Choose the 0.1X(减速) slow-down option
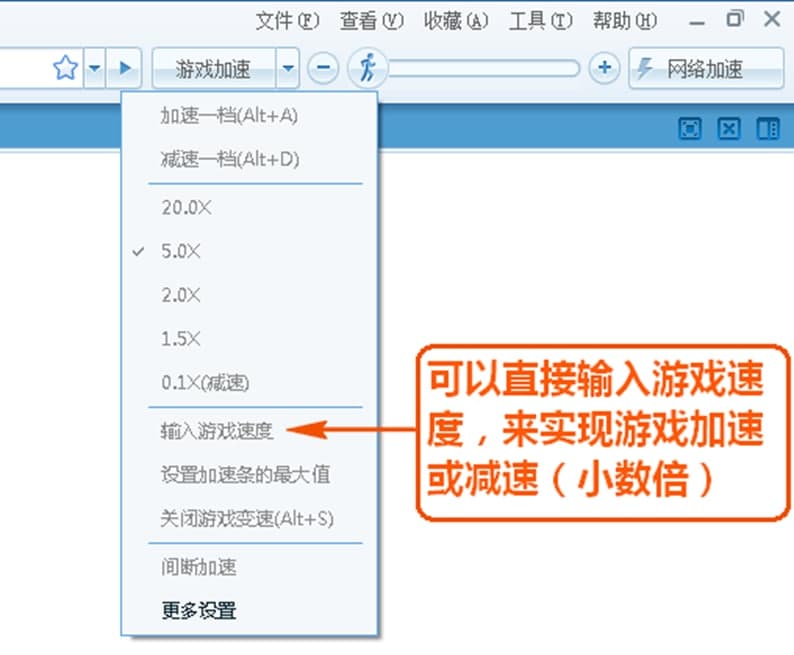The height and width of the screenshot is (655, 794). [x=205, y=382]
